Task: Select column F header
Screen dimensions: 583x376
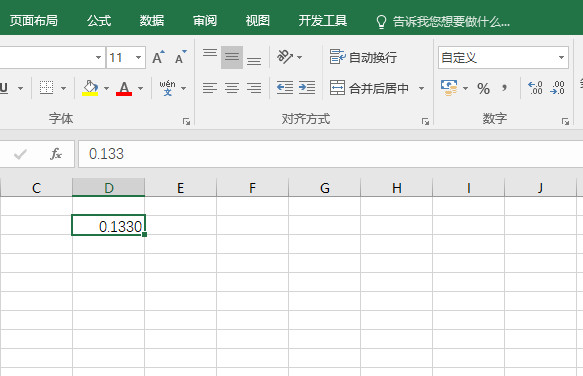Action: point(252,187)
